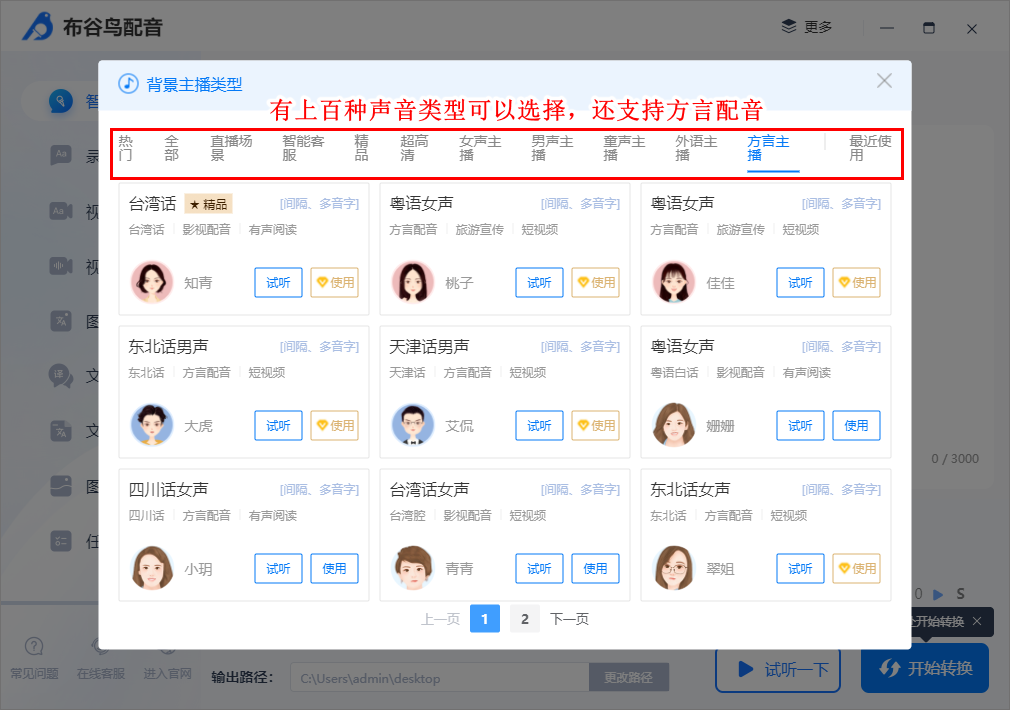Open the 直播场景 tab
The height and width of the screenshot is (710, 1010).
(231, 148)
